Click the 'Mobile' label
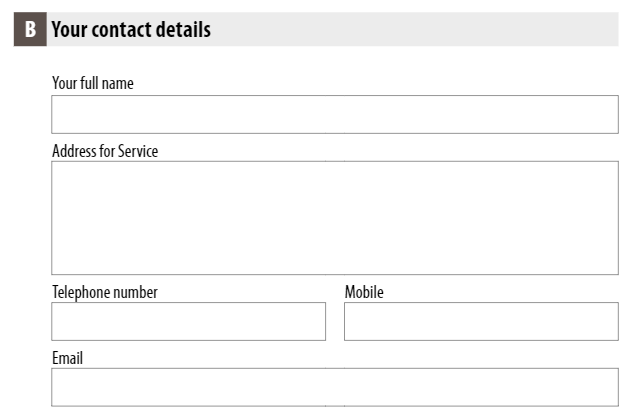This screenshot has width=635, height=411. pos(364,292)
